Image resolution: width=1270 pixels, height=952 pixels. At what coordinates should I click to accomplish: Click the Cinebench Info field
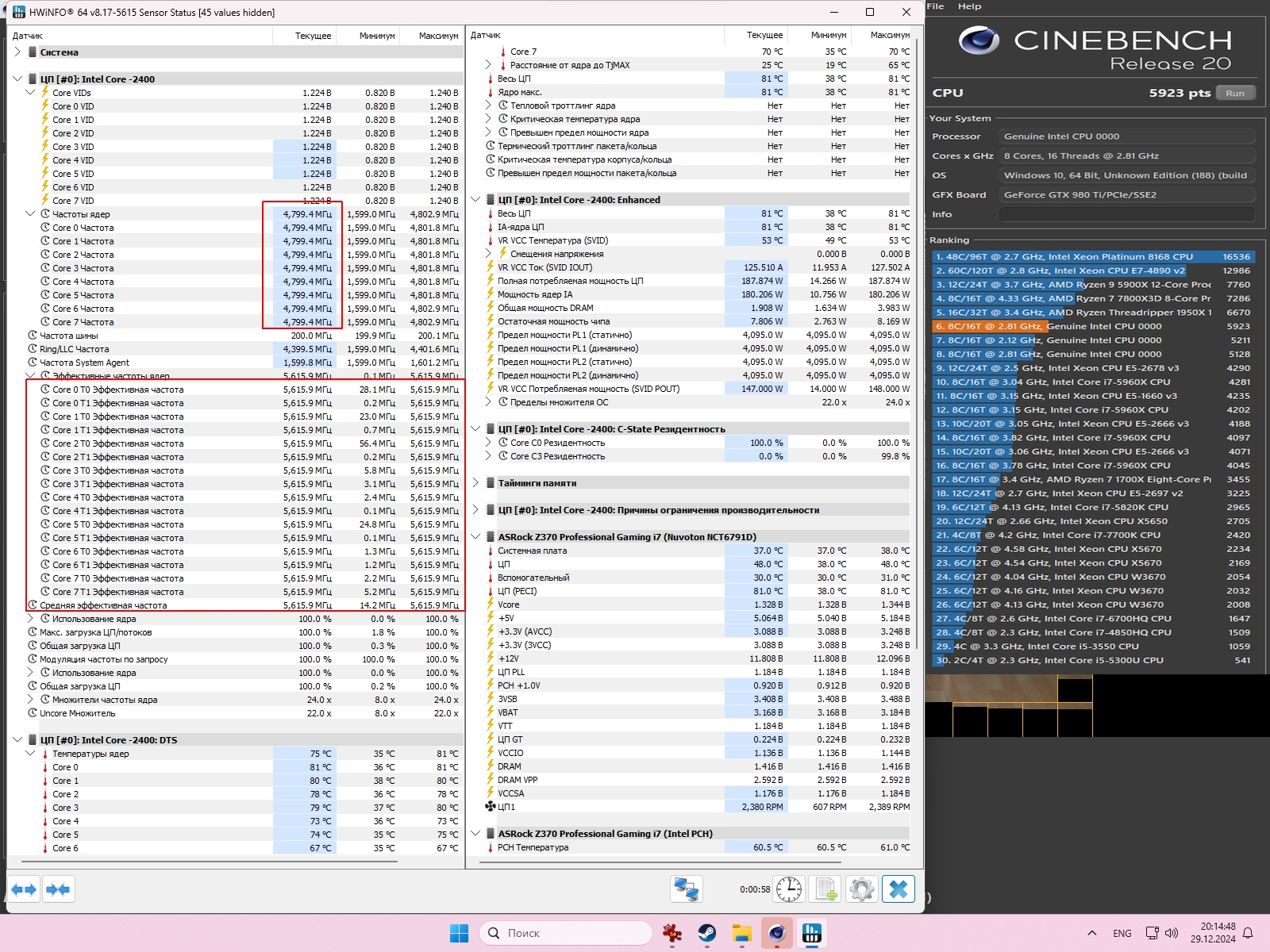pyautogui.click(x=1126, y=214)
